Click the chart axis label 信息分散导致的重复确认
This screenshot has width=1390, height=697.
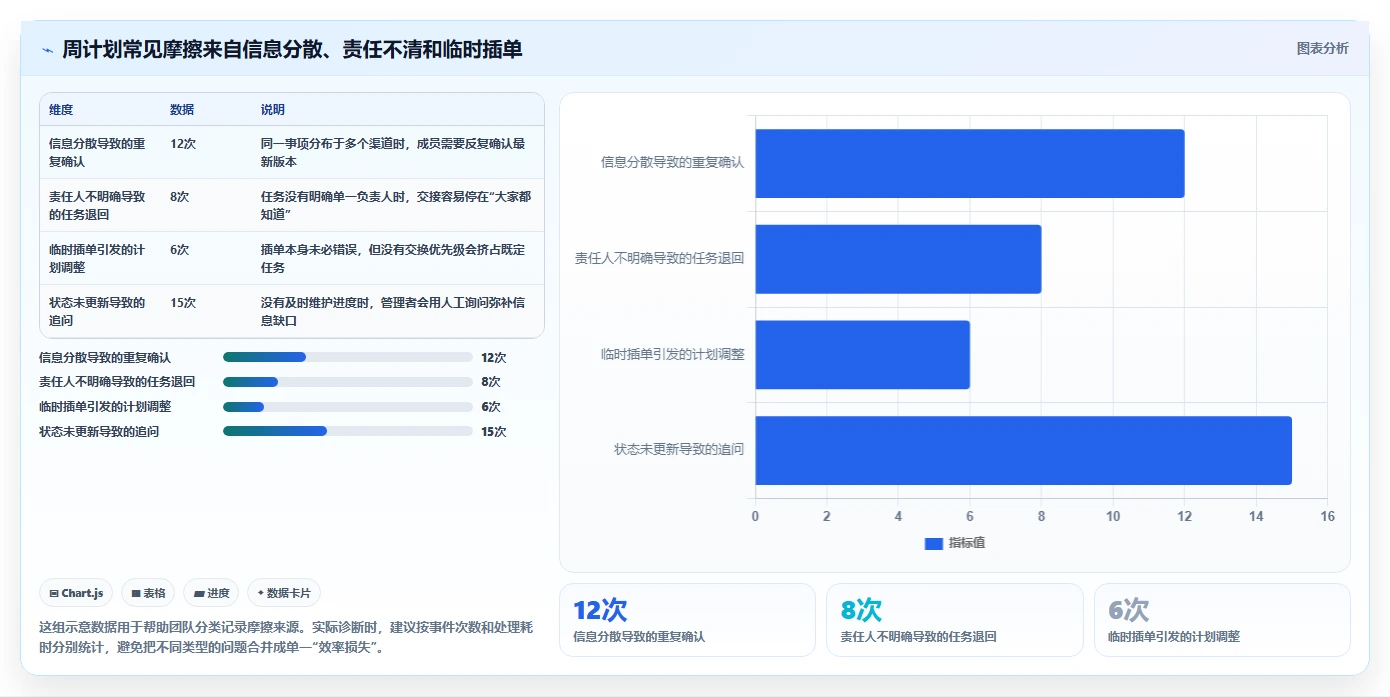click(x=672, y=163)
